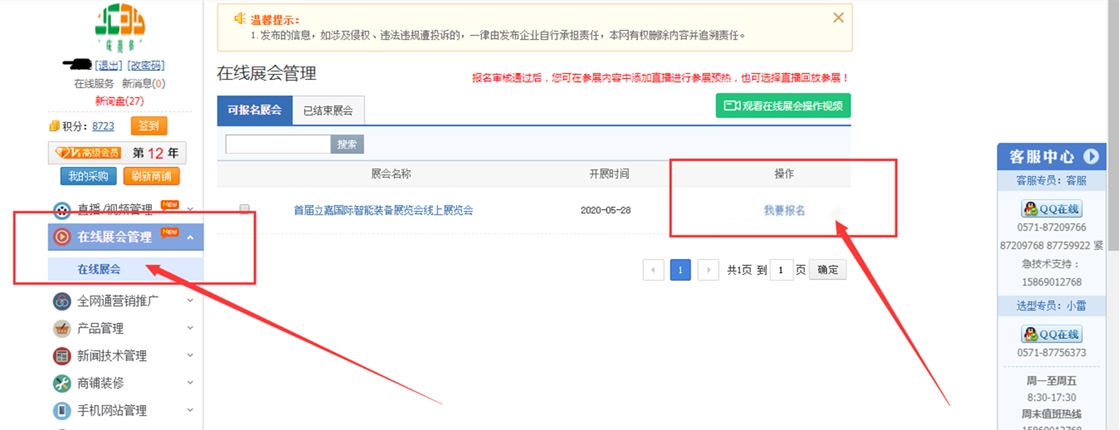
Task: Click the 全网通营销推广 sidebar icon
Action: (62, 301)
